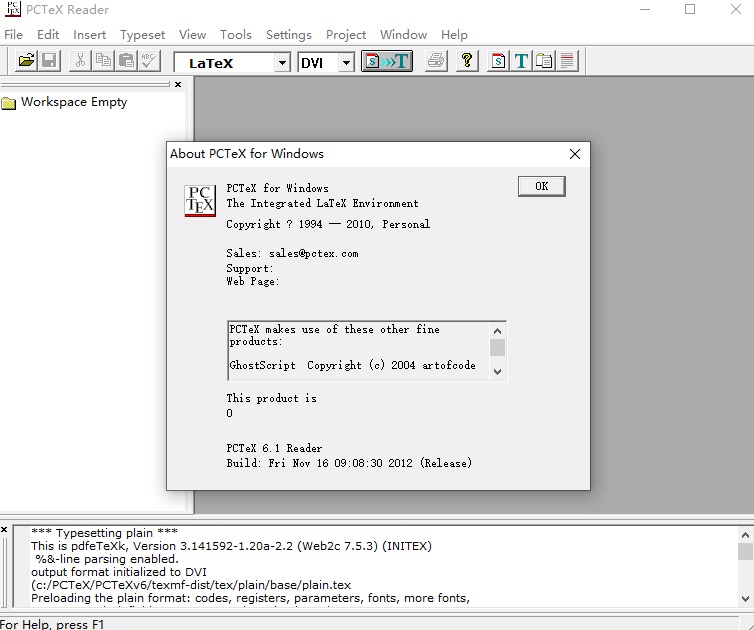Maximize the PCTeX Reader window
Viewport: 754px width, 630px height.
coord(690,9)
